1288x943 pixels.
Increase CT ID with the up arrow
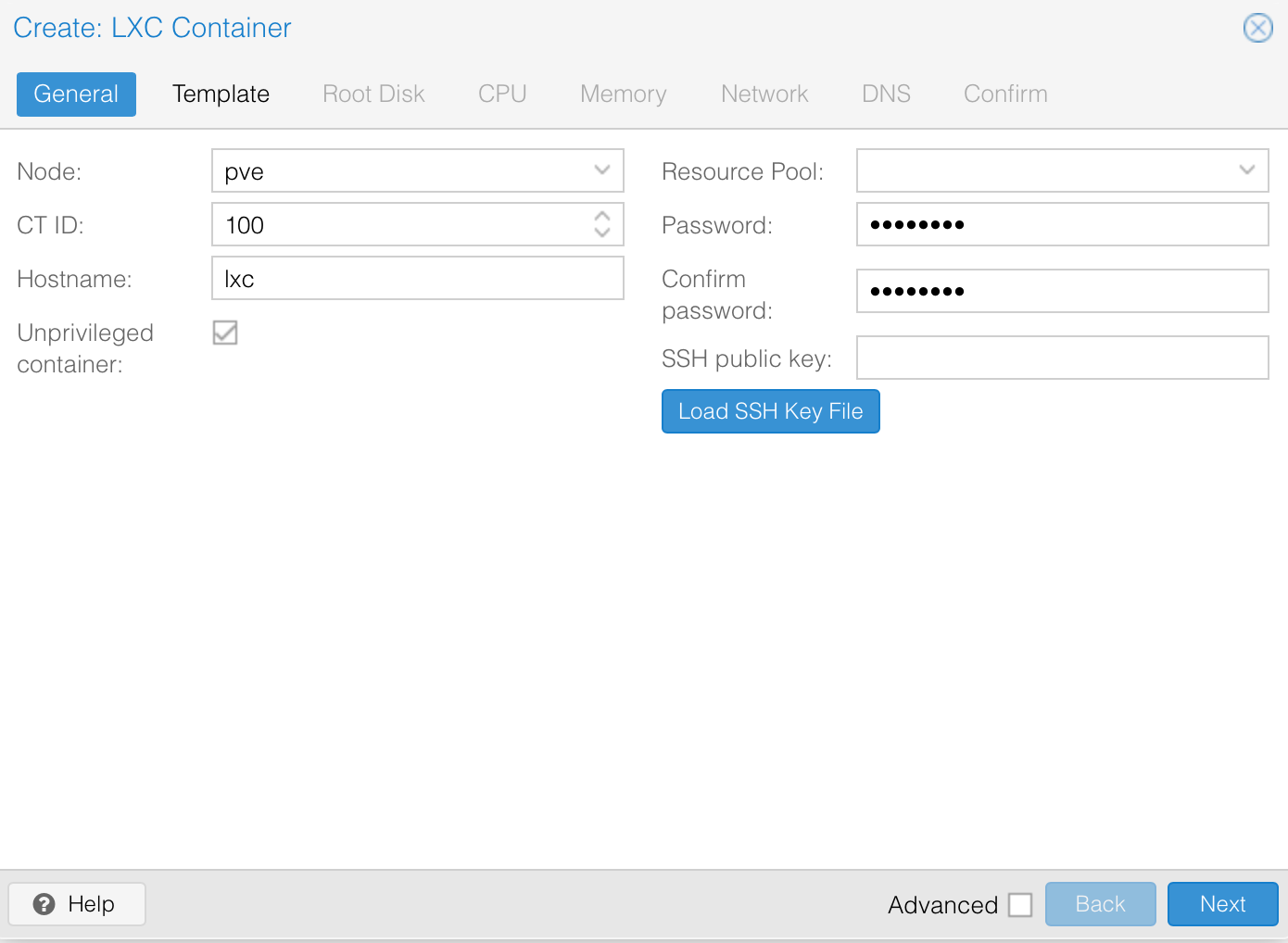click(x=602, y=216)
